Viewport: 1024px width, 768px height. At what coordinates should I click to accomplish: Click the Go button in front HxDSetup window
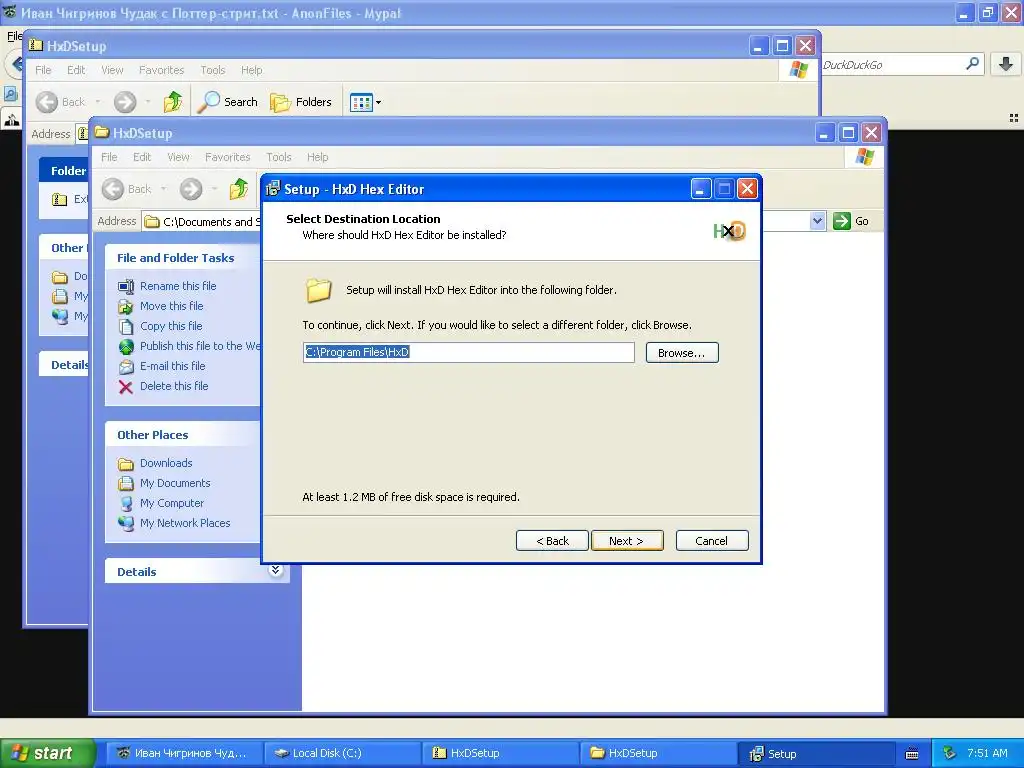coord(851,221)
